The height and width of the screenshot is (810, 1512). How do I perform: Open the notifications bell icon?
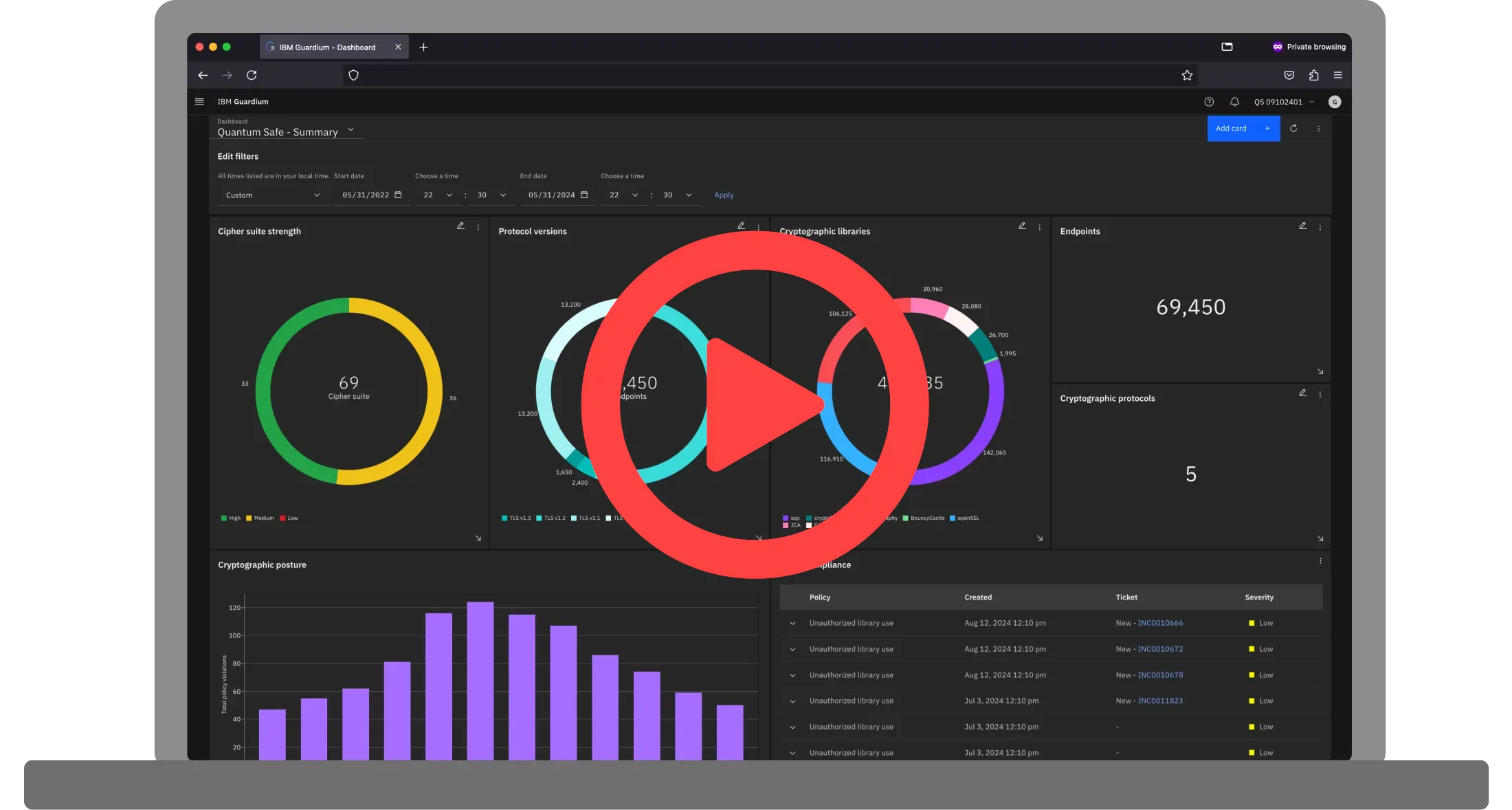(1234, 102)
